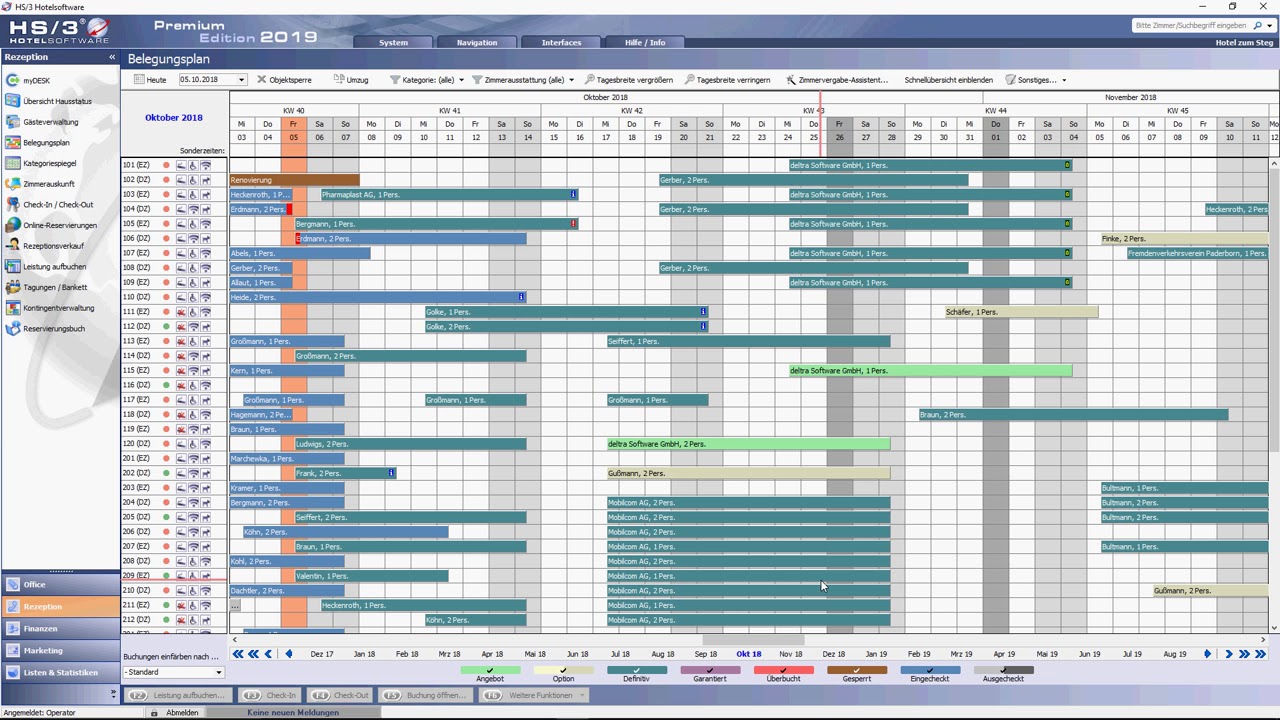Screen dimensions: 1280x720
Task: Open the Kategoriespiegel icon
Action: pos(12,163)
